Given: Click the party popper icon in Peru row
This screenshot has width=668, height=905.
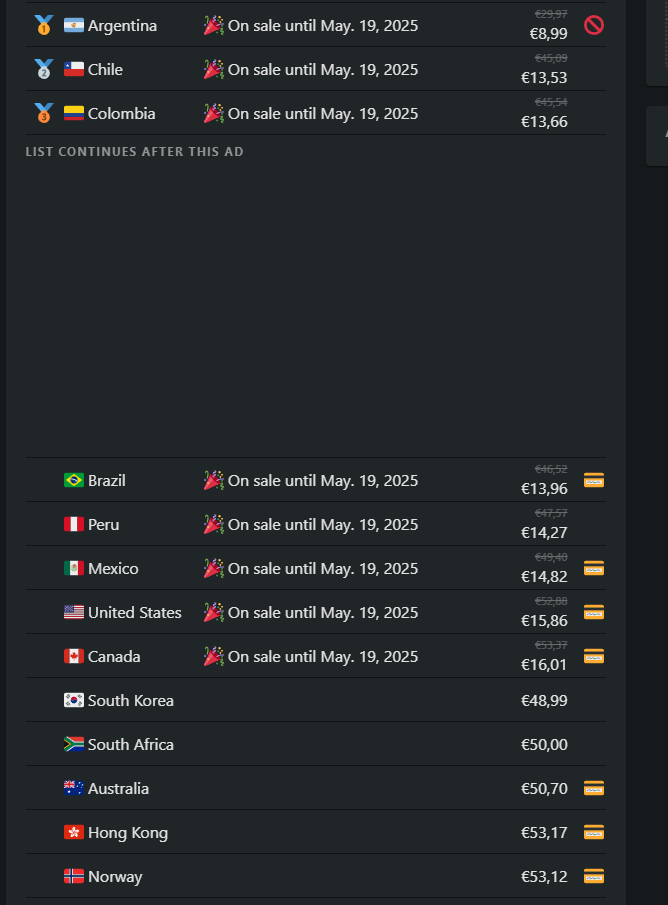Looking at the screenshot, I should click(x=213, y=524).
